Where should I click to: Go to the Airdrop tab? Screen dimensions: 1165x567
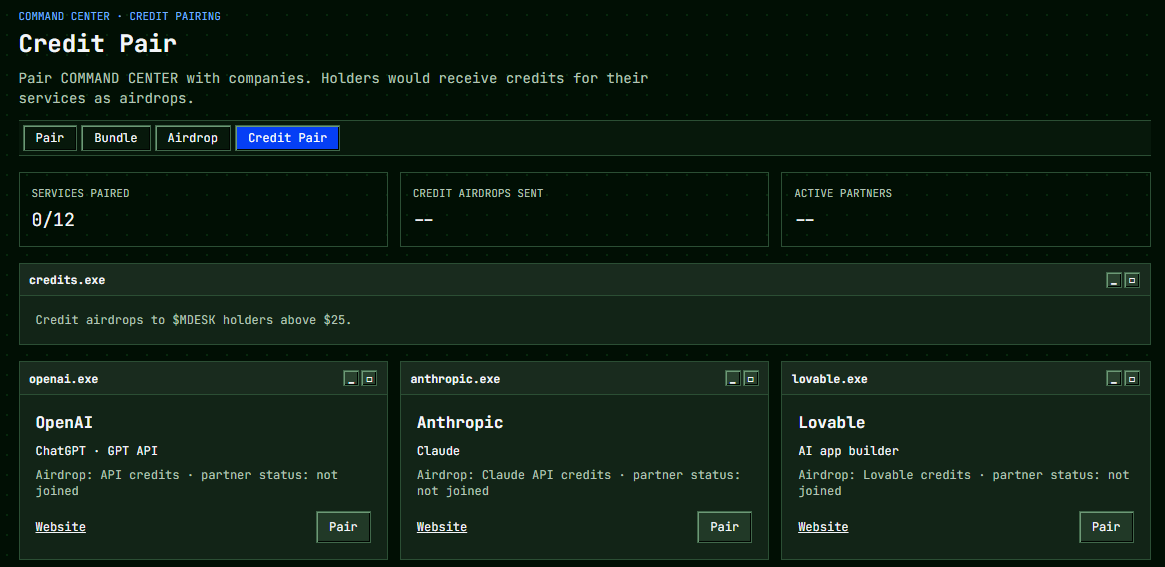click(192, 138)
